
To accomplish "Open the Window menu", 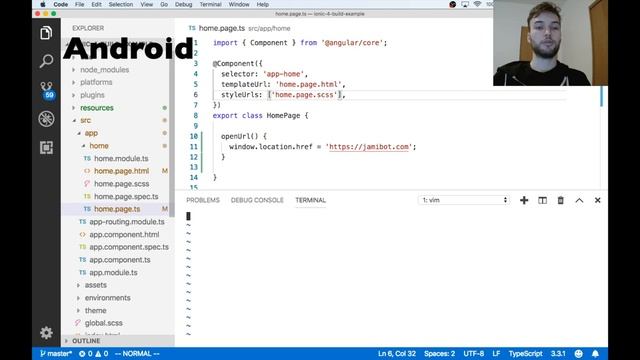I will 239,4.
